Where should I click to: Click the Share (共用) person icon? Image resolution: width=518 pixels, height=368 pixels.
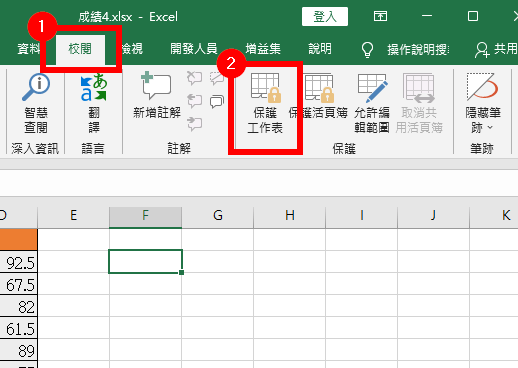(x=482, y=50)
